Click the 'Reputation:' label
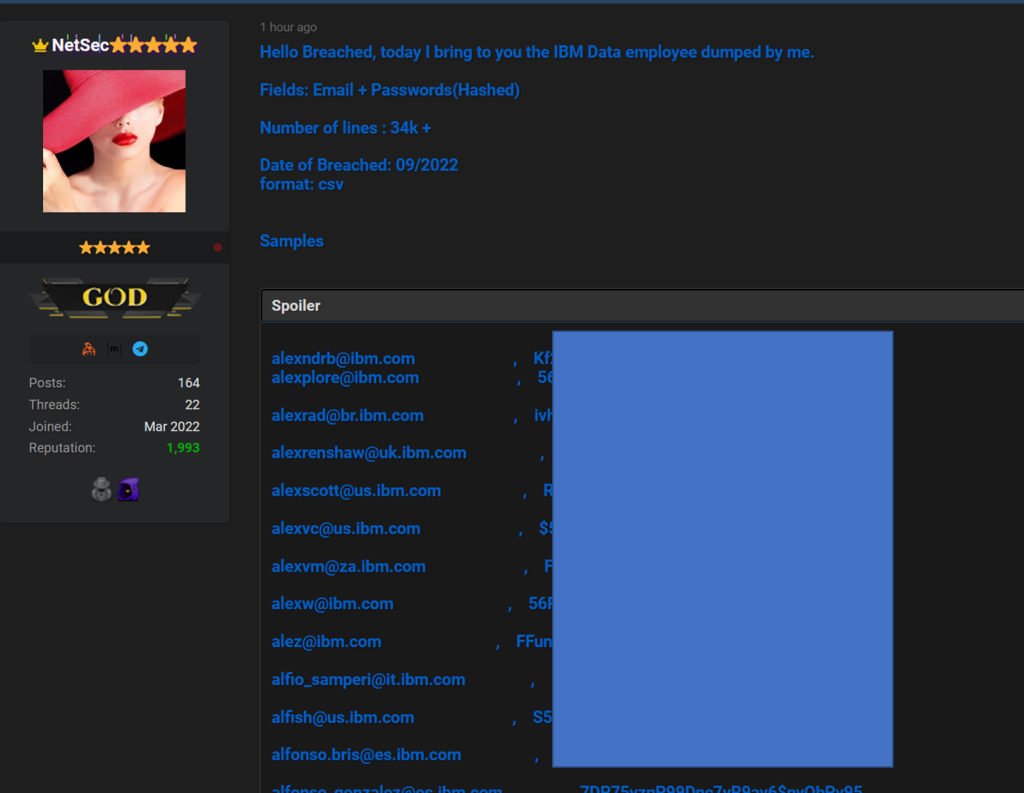Viewport: 1024px width, 793px height. pos(62,448)
